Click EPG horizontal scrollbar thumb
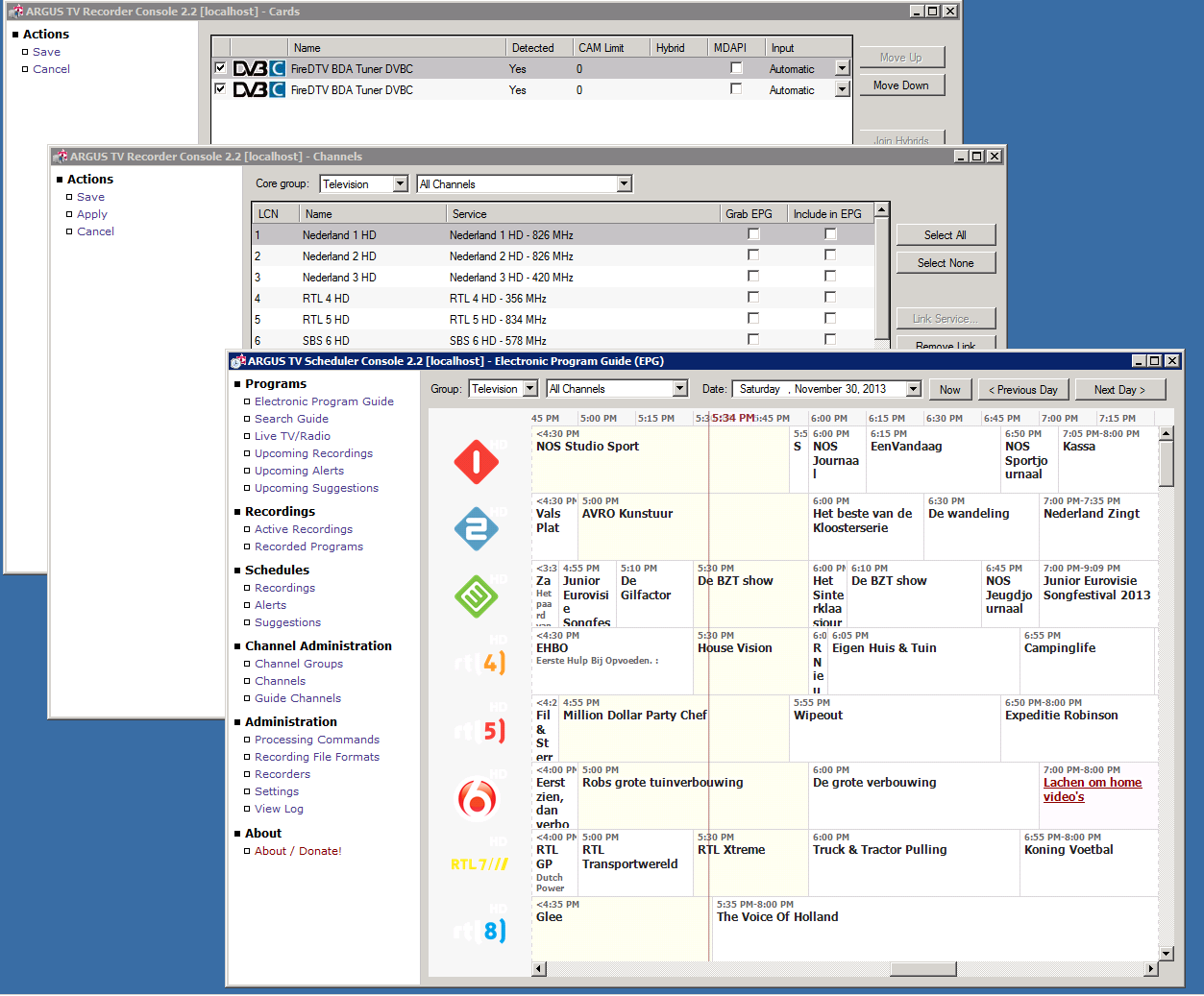Screen dimensions: 1204x996 (923, 968)
